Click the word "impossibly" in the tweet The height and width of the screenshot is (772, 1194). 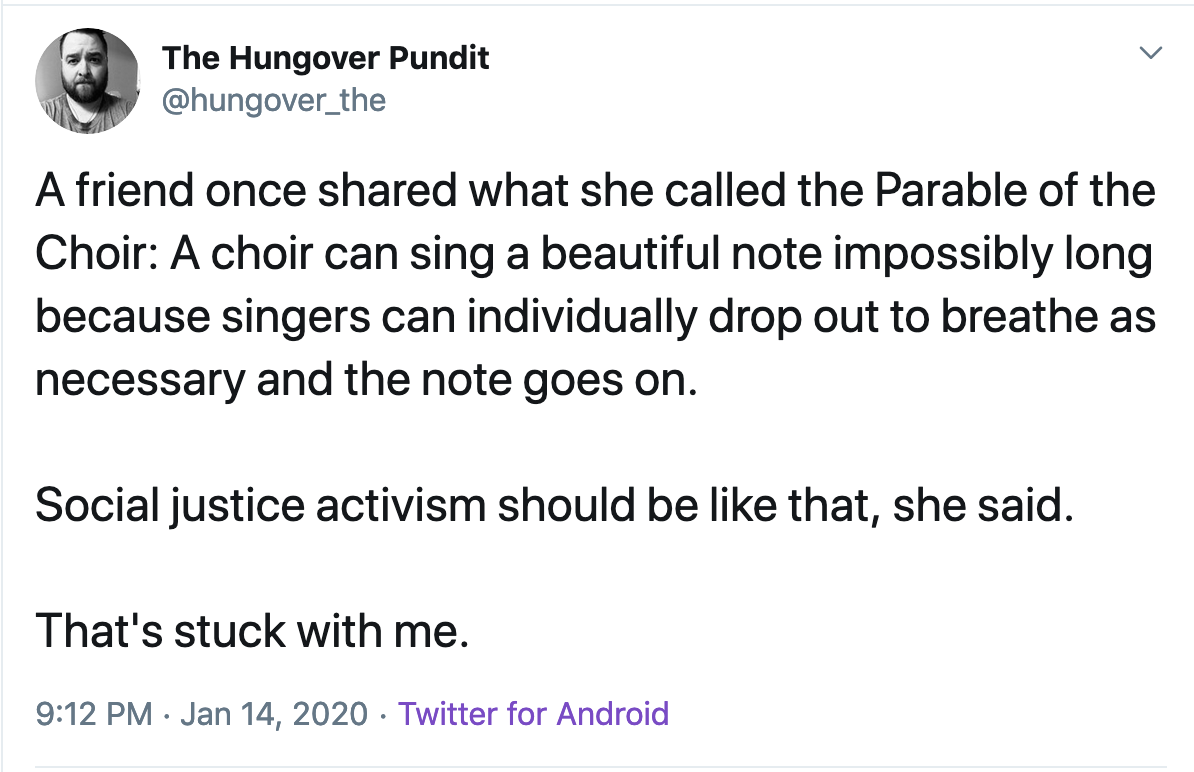pos(943,254)
